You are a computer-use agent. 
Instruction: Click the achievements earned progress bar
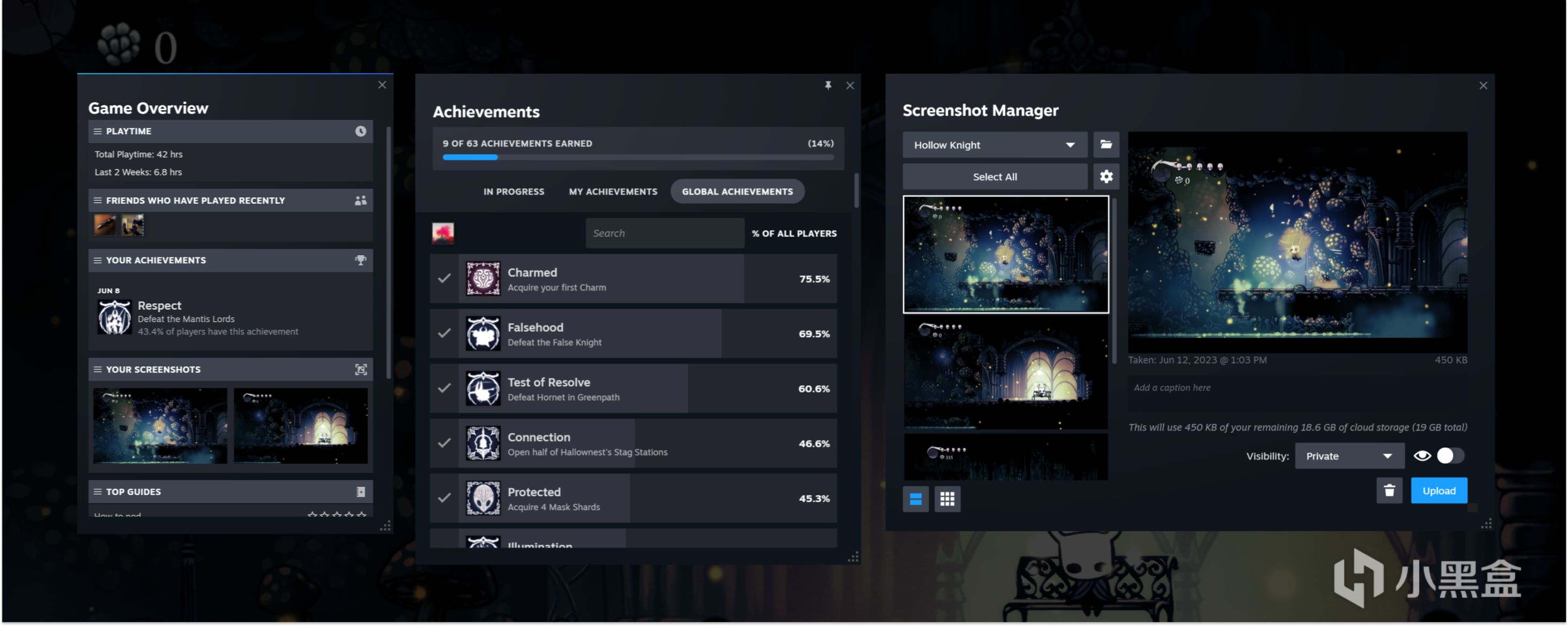638,158
